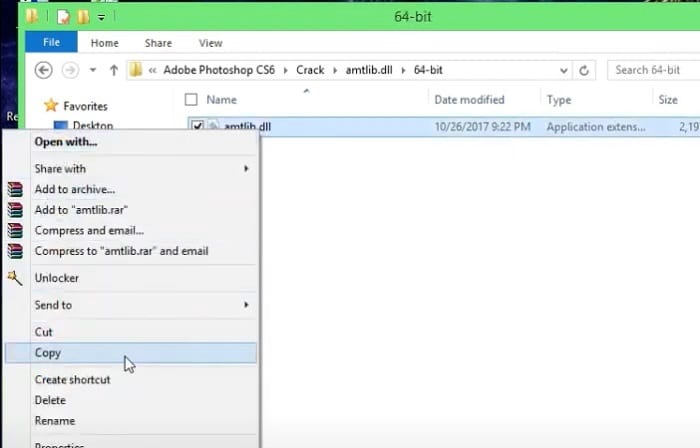Click the Application extension type cell
Screen dimensions: 700x448
tap(596, 127)
